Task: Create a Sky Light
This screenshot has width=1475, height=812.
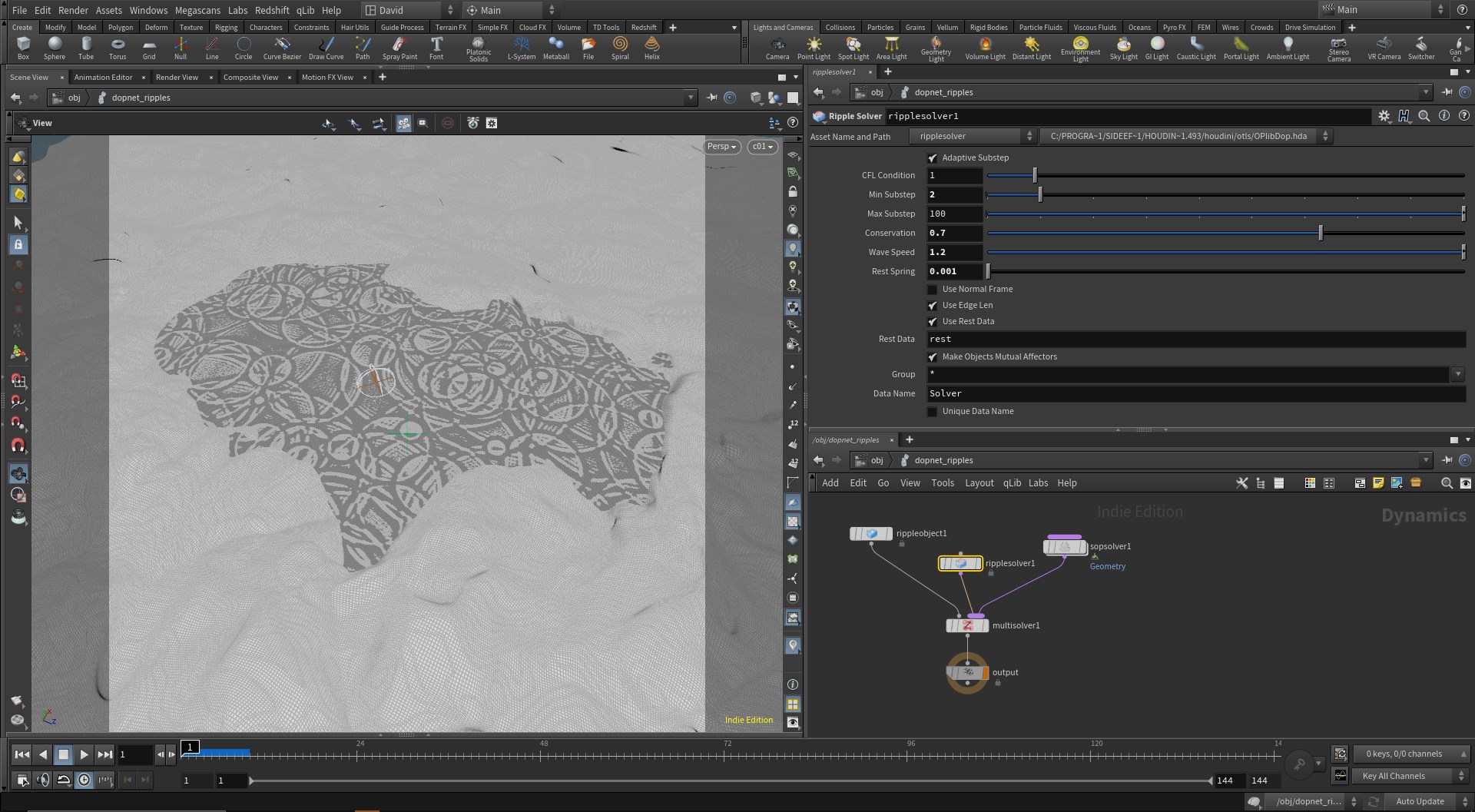Action: 1124,48
